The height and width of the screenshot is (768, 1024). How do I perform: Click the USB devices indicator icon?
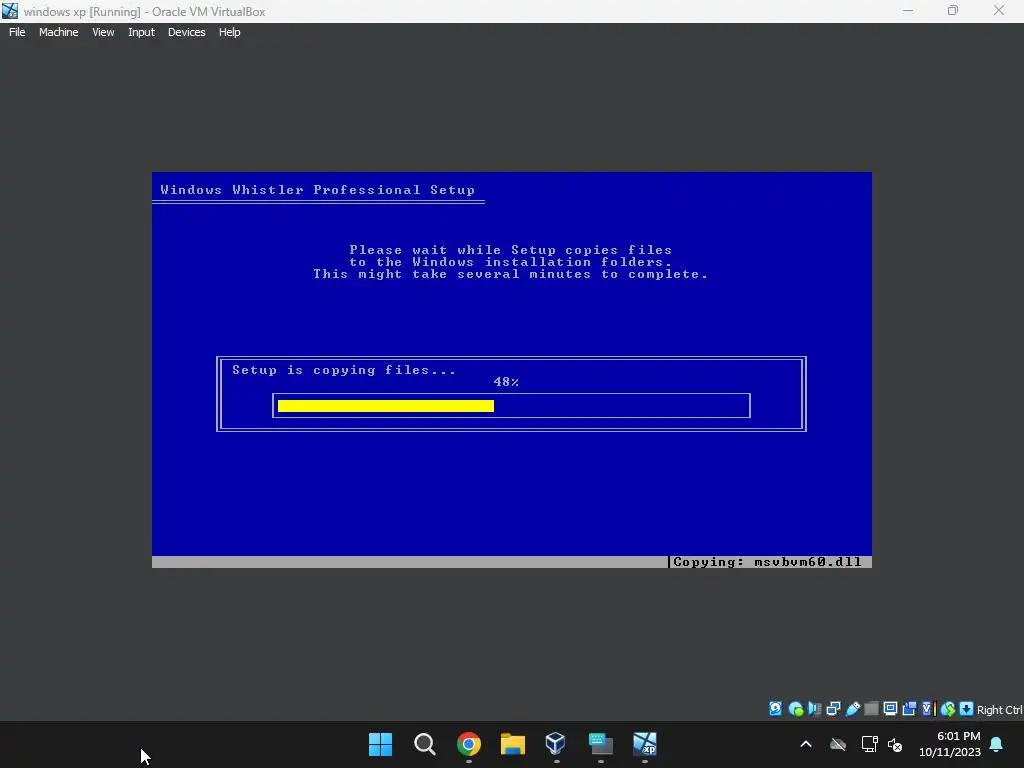[x=852, y=709]
